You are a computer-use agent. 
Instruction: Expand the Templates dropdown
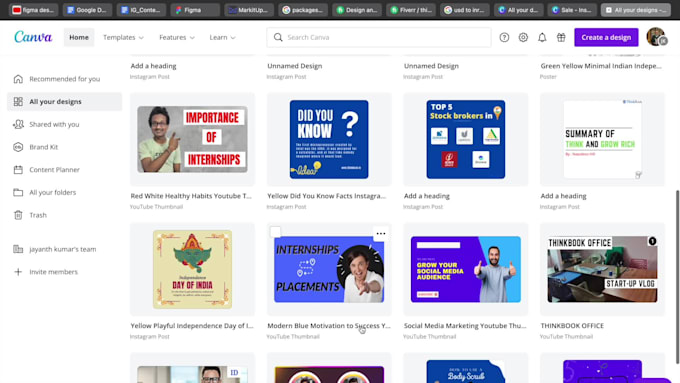click(x=123, y=37)
